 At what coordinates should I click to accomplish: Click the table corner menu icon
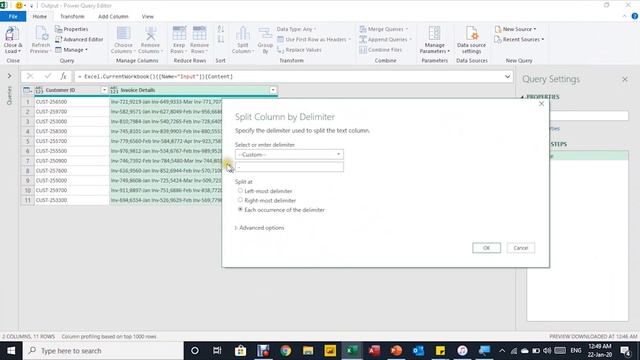tap(27, 90)
